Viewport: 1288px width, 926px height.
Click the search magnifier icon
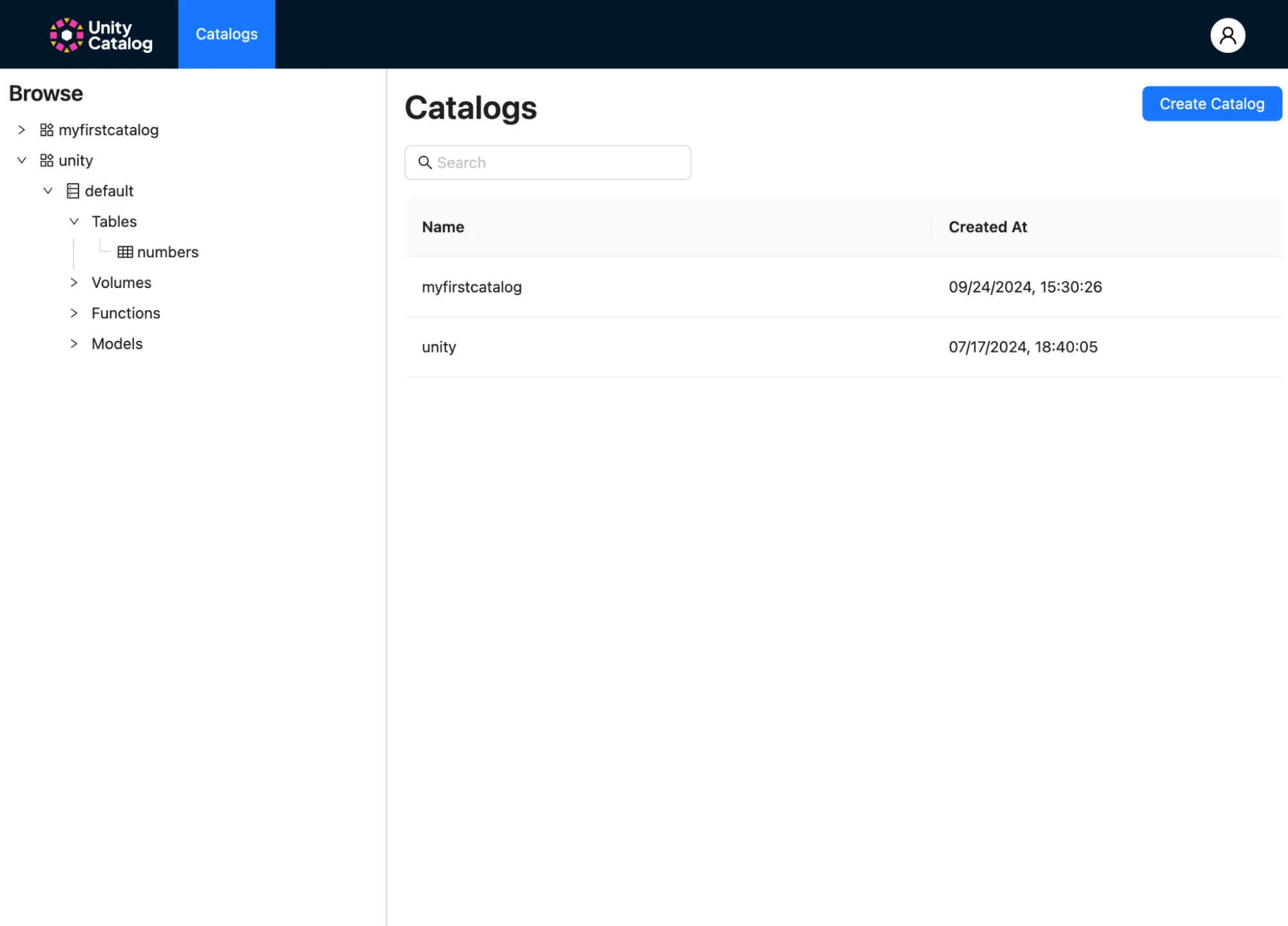tap(425, 162)
